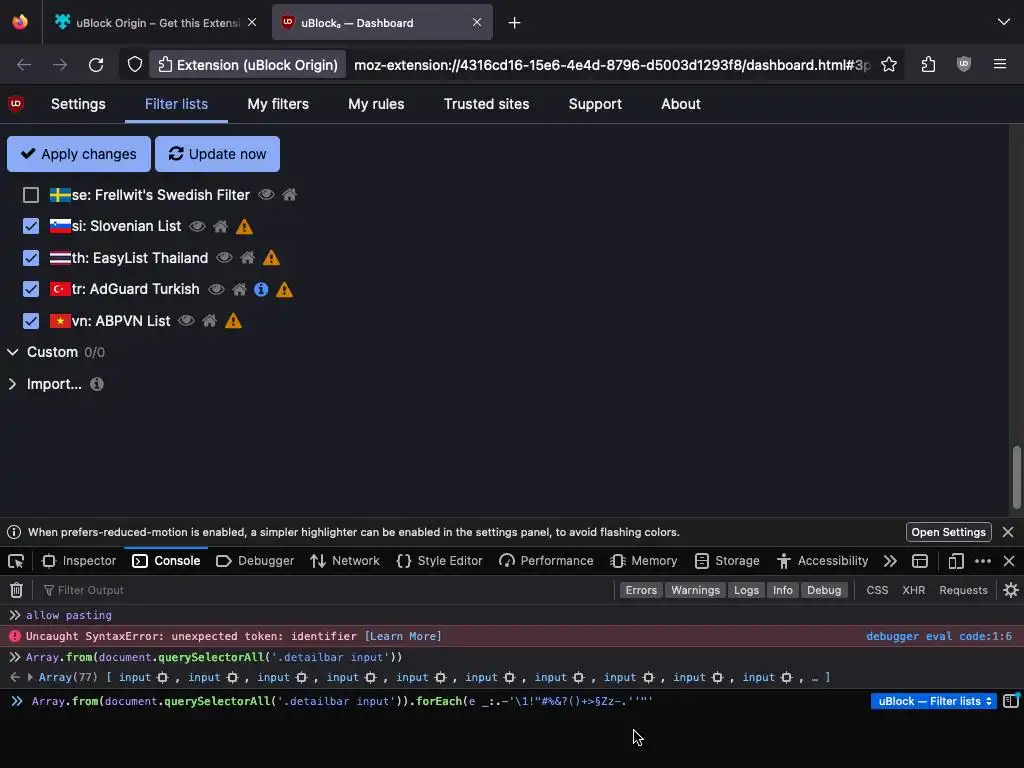1024x768 pixels.
Task: Open the home link for Frellwit's Swedish Filter
Action: pyautogui.click(x=289, y=195)
